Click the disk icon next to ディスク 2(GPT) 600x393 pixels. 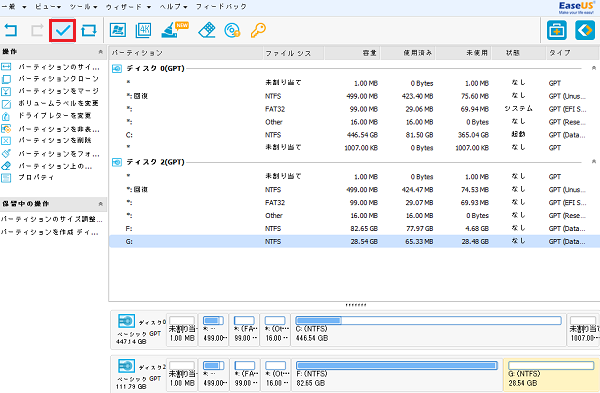point(117,162)
